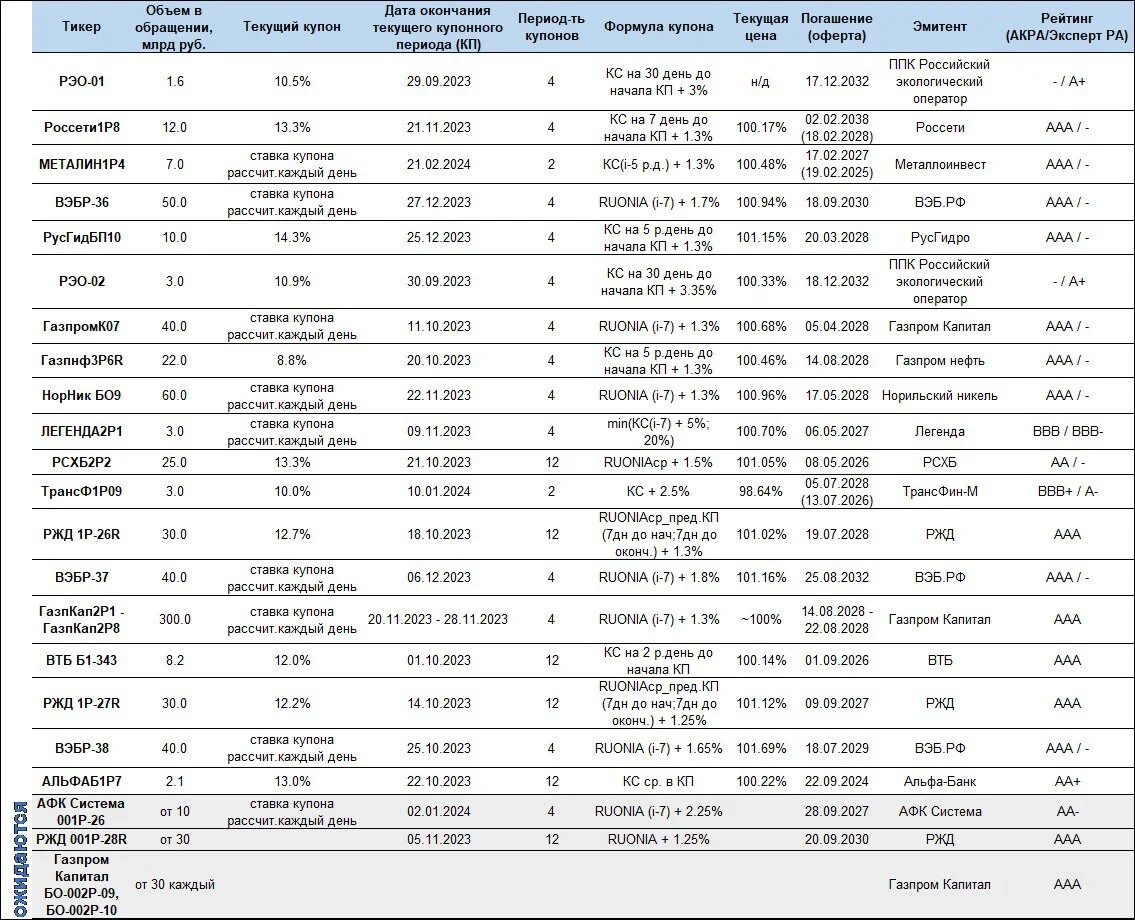Click the 'АА+' rating of Альфа-Банк
This screenshot has height=920, width=1135.
[x=1068, y=782]
